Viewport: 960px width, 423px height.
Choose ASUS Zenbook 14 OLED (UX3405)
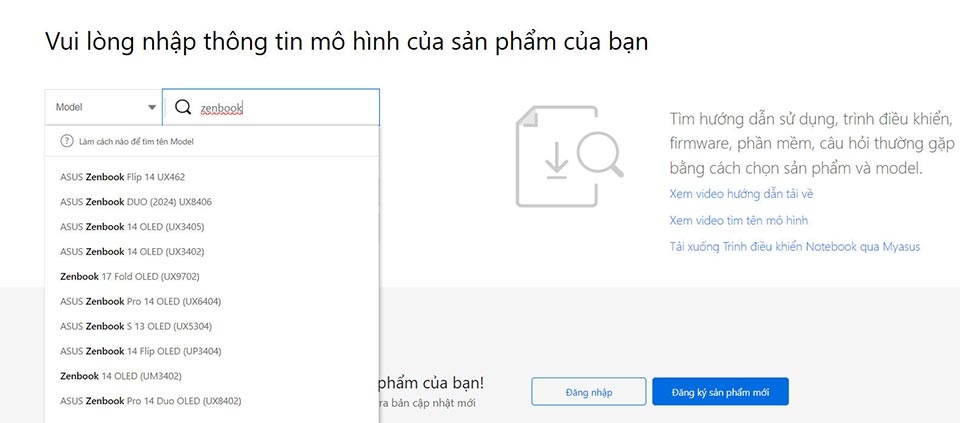(x=132, y=227)
